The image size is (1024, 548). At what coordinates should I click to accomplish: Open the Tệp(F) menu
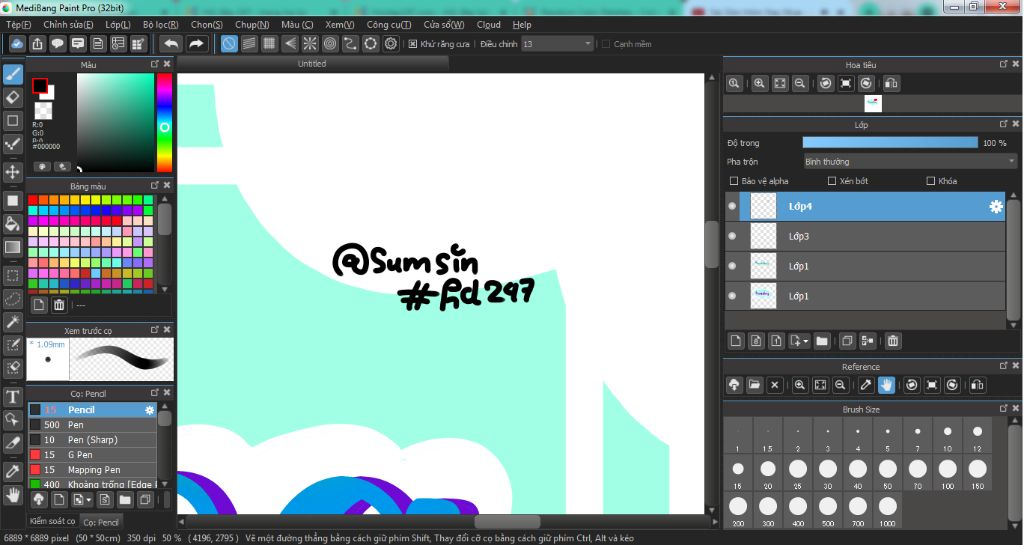(x=18, y=25)
